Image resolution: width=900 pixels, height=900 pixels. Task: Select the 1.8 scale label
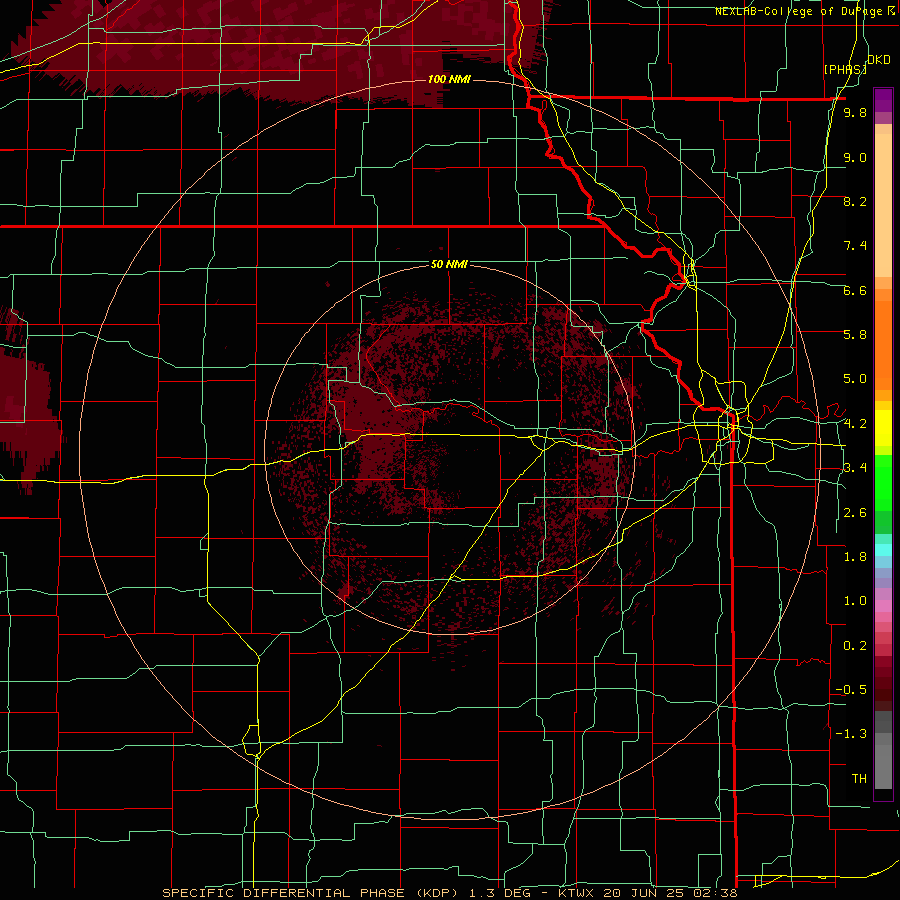tap(855, 557)
